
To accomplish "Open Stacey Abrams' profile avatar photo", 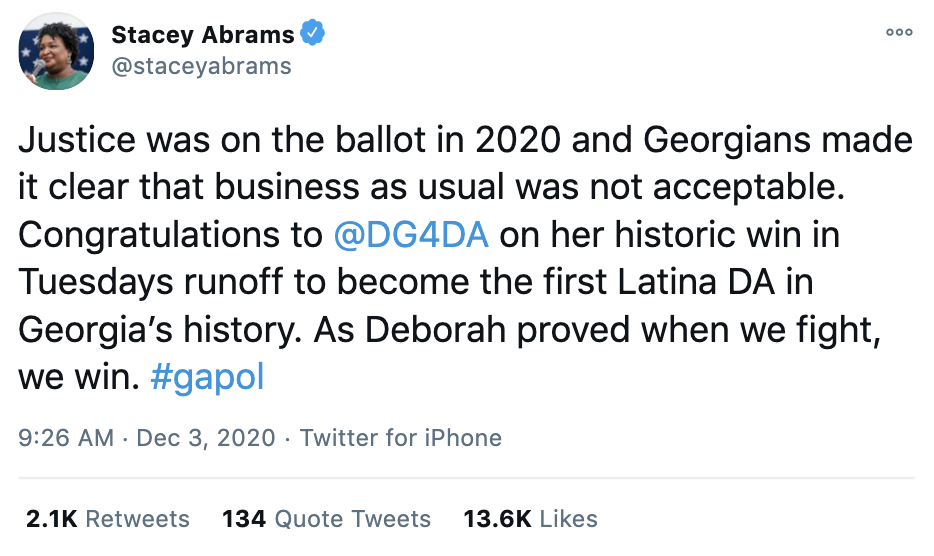I will [x=56, y=52].
